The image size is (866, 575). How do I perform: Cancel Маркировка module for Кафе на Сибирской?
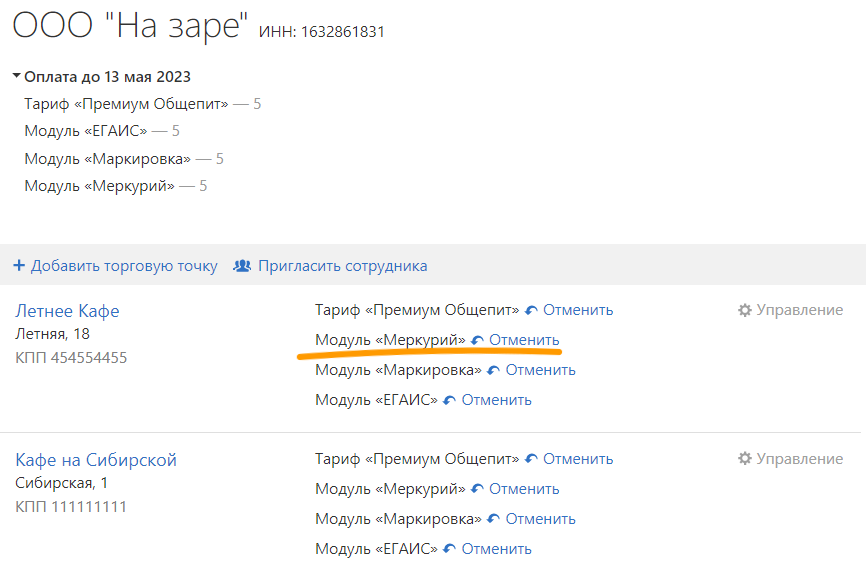540,519
